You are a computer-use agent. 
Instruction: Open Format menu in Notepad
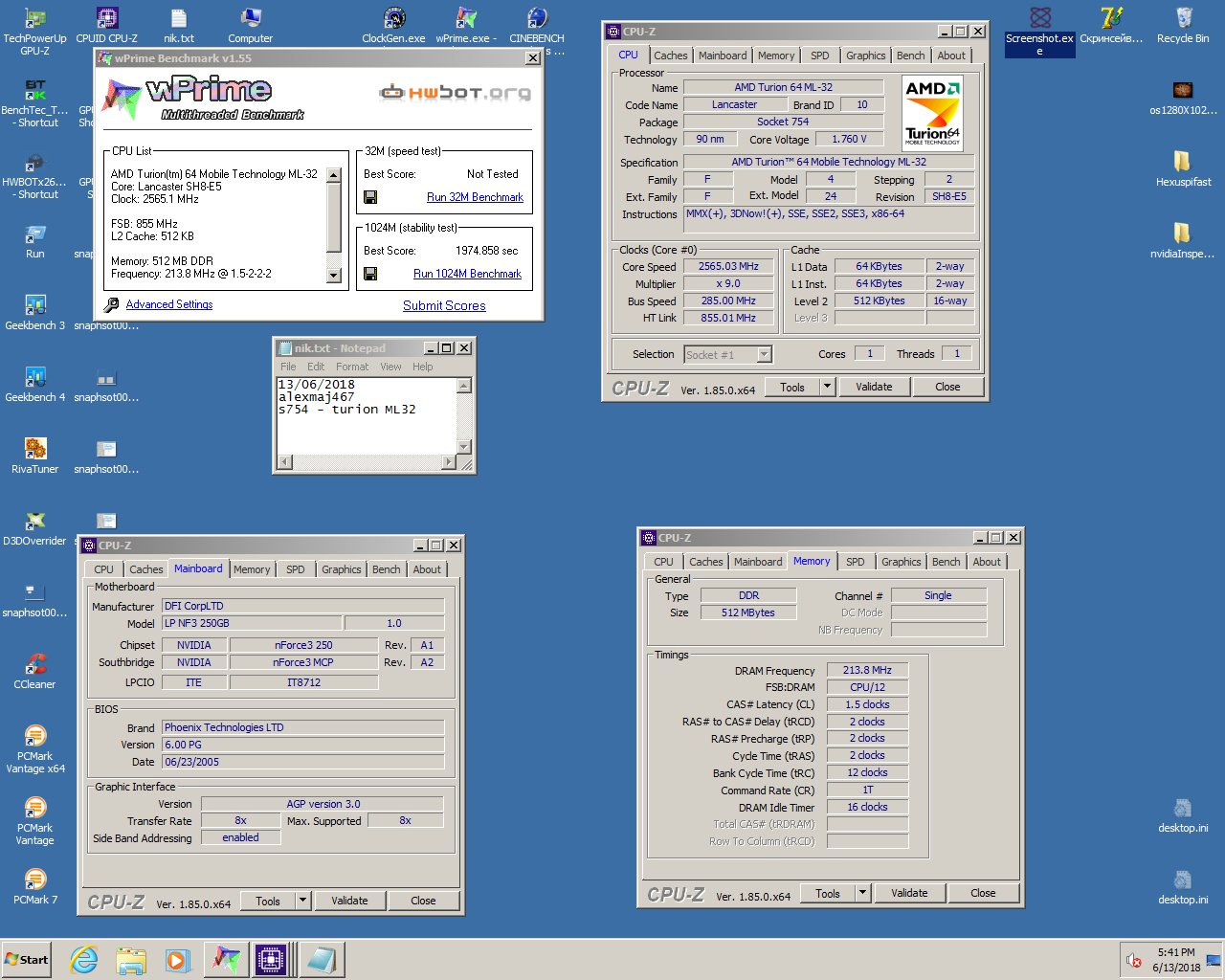352,367
